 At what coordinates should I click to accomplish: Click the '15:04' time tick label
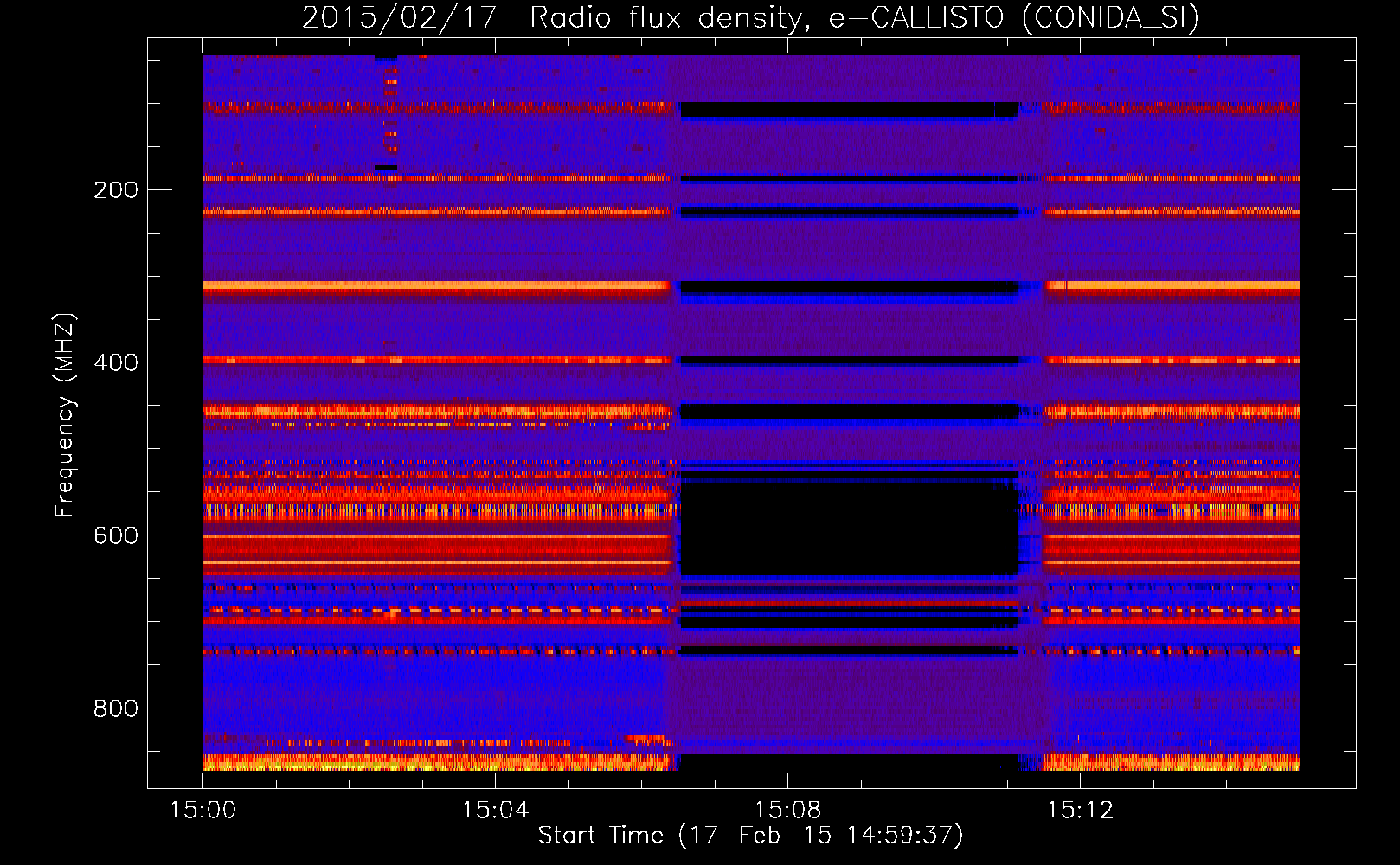click(495, 810)
